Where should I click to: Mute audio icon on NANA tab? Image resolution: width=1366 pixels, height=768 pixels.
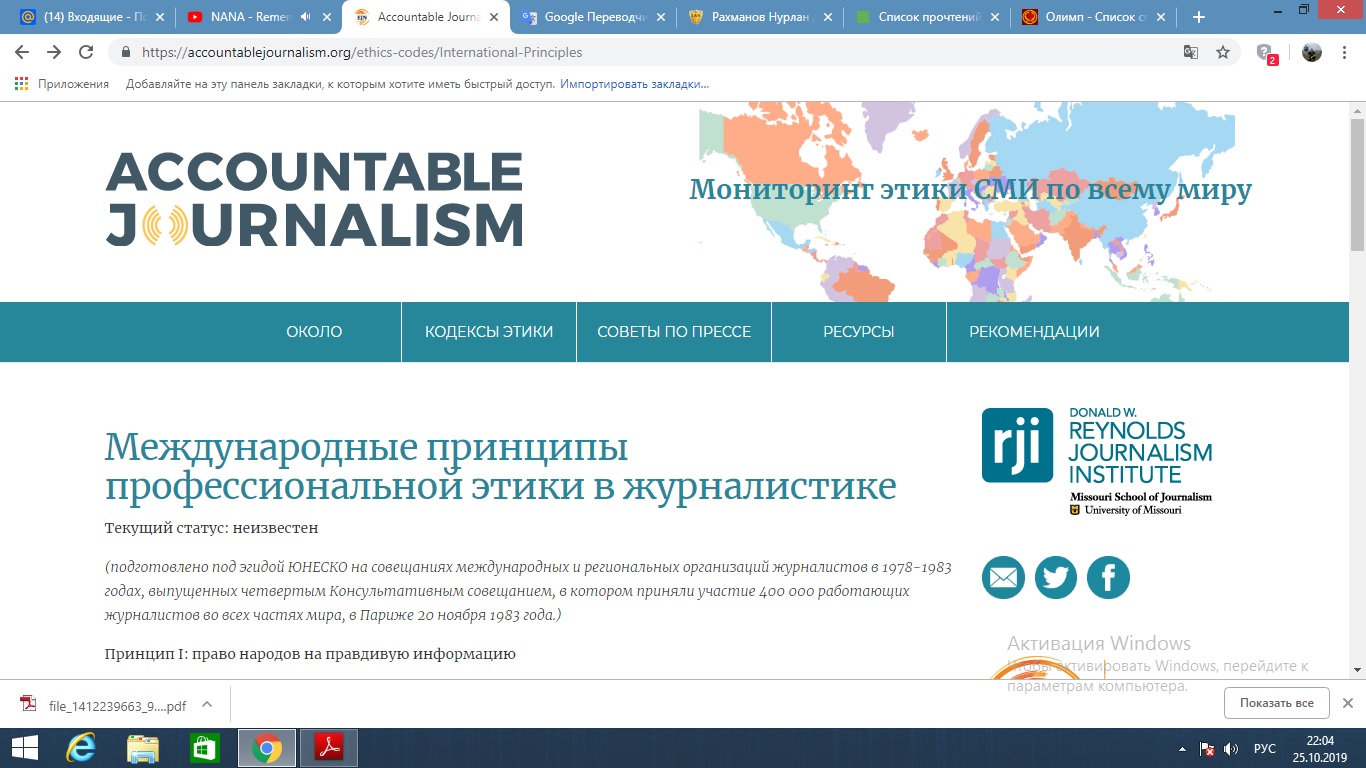click(x=305, y=17)
